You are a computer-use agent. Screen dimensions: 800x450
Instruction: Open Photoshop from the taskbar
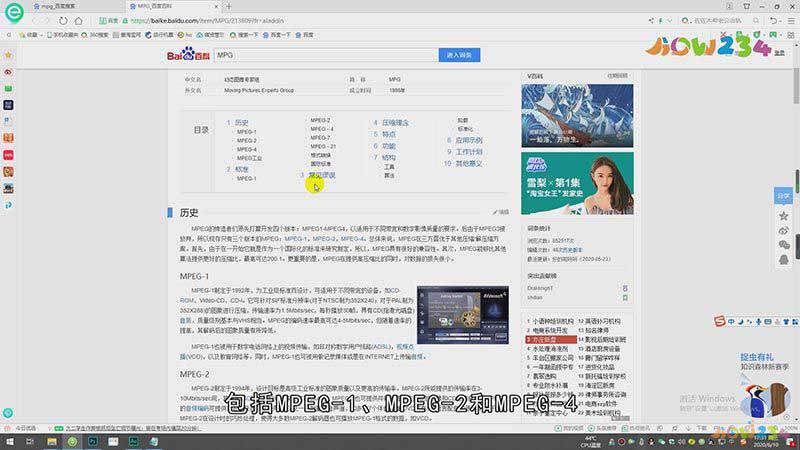[93, 442]
